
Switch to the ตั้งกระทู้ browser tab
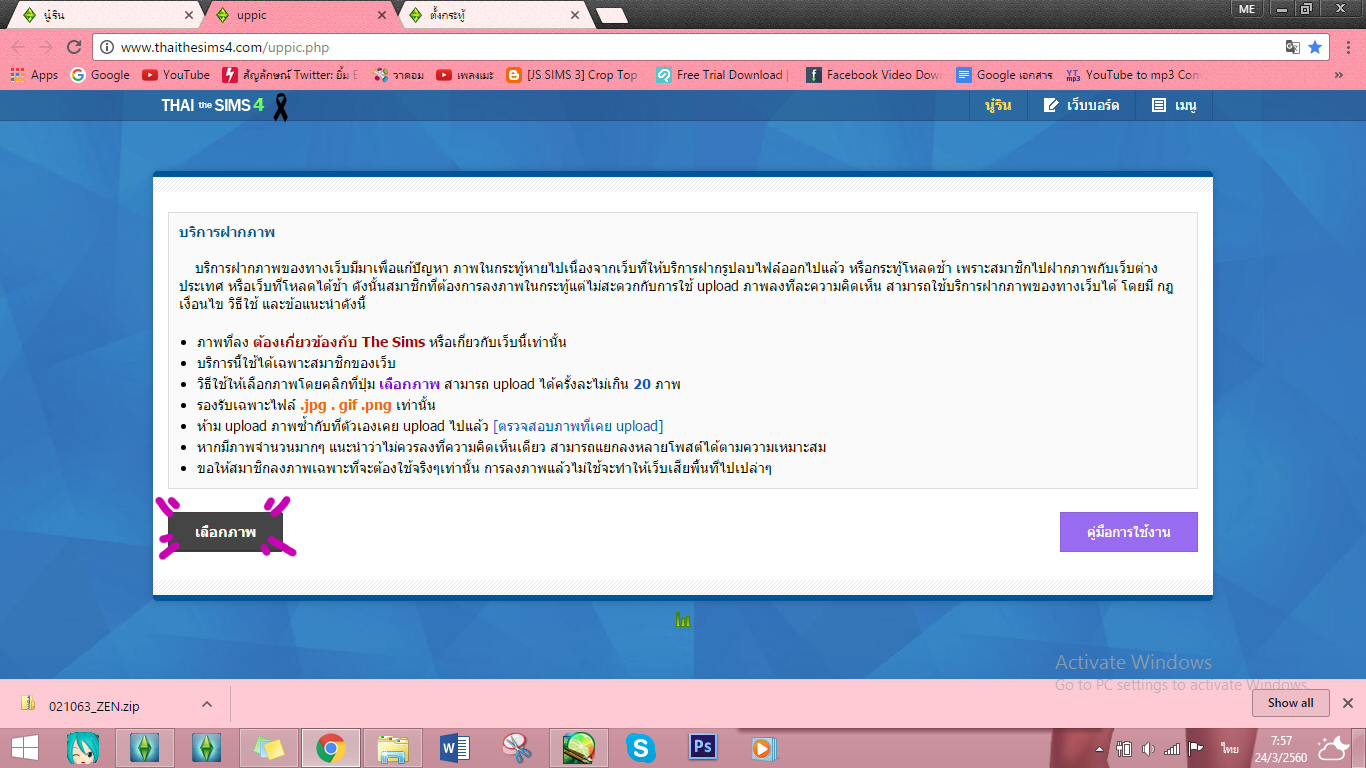pyautogui.click(x=490, y=15)
